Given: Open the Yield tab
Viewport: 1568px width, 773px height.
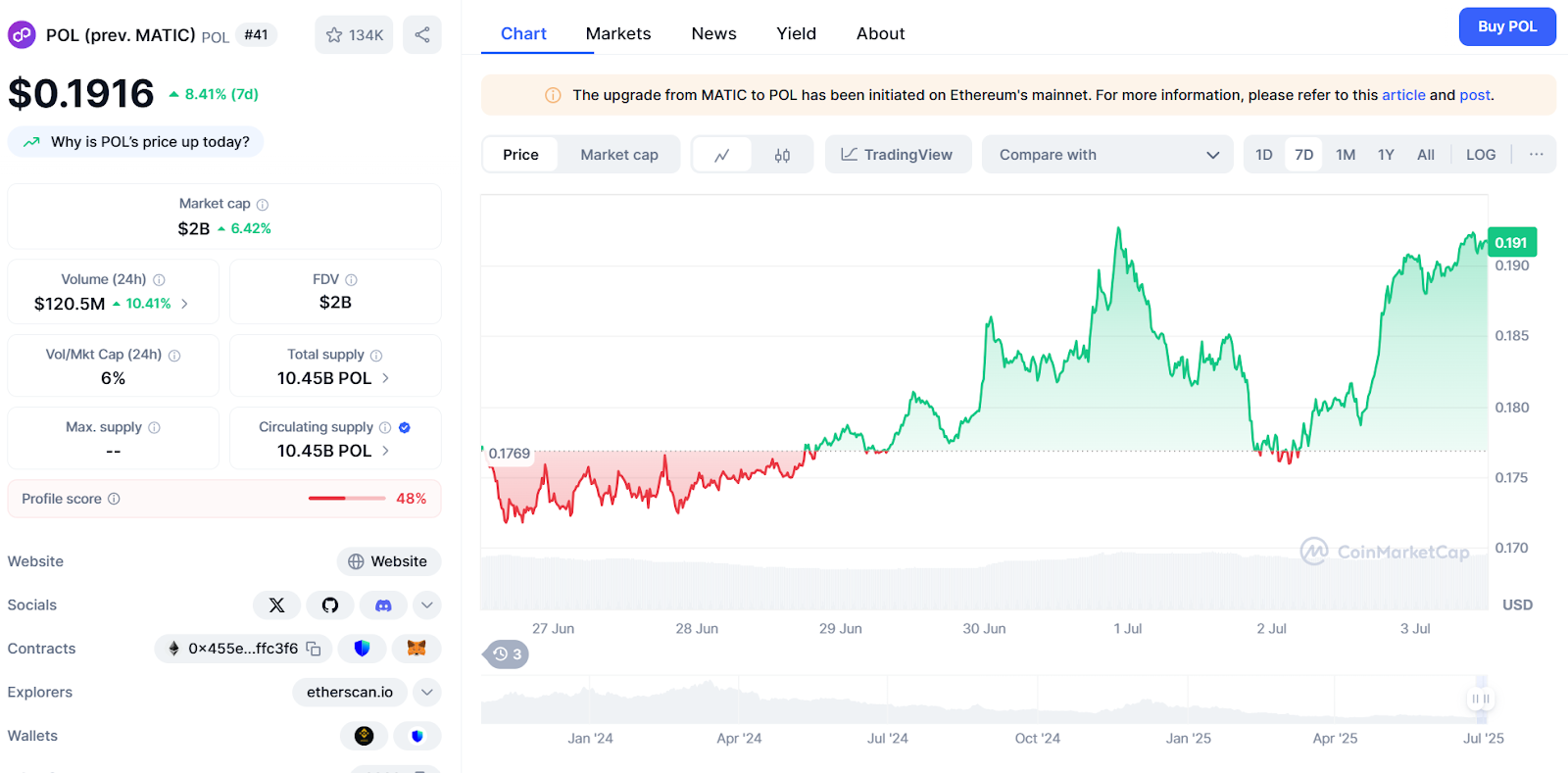Looking at the screenshot, I should pyautogui.click(x=796, y=33).
